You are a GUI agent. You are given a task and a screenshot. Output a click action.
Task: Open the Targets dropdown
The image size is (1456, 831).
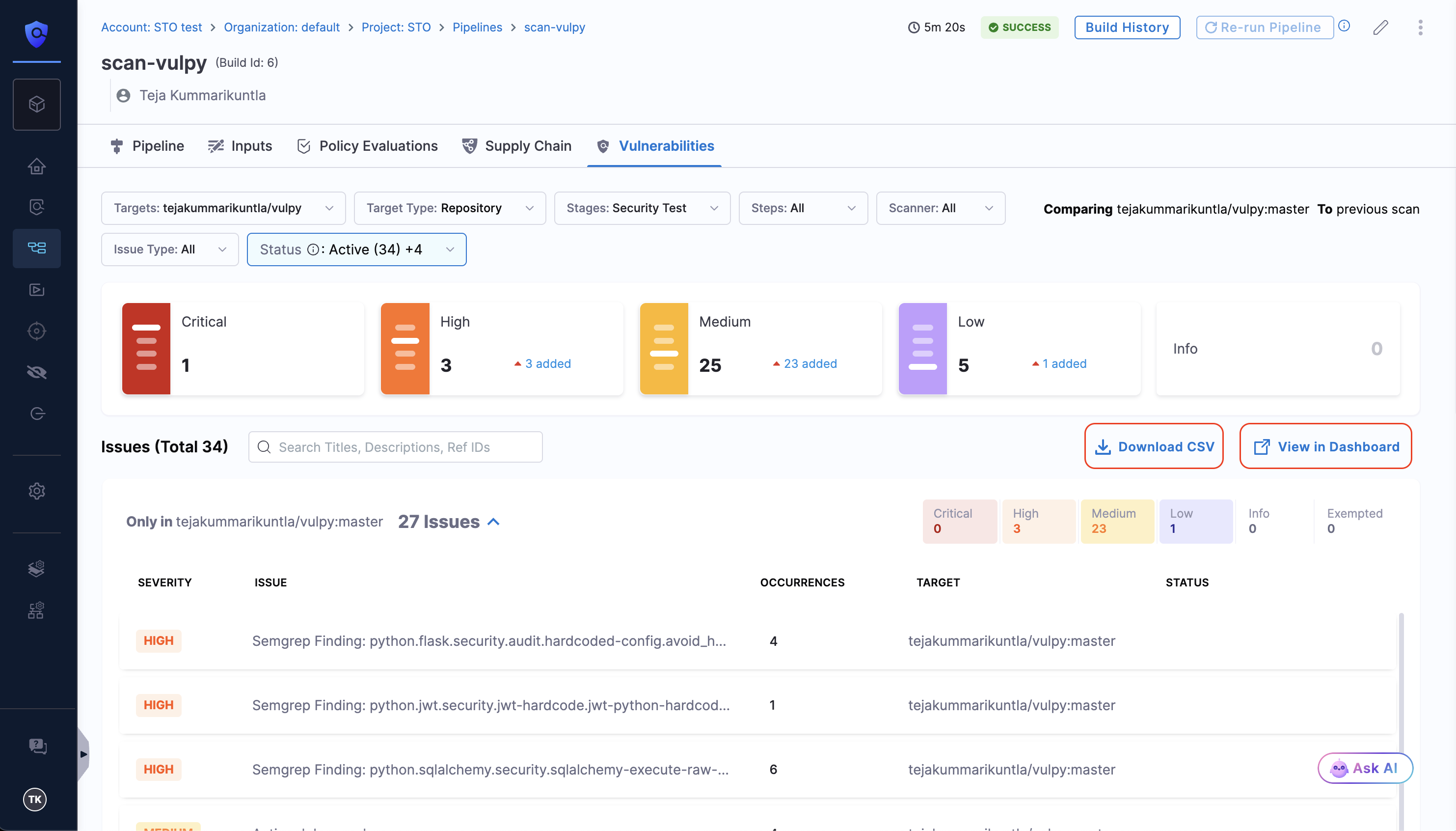click(x=223, y=208)
